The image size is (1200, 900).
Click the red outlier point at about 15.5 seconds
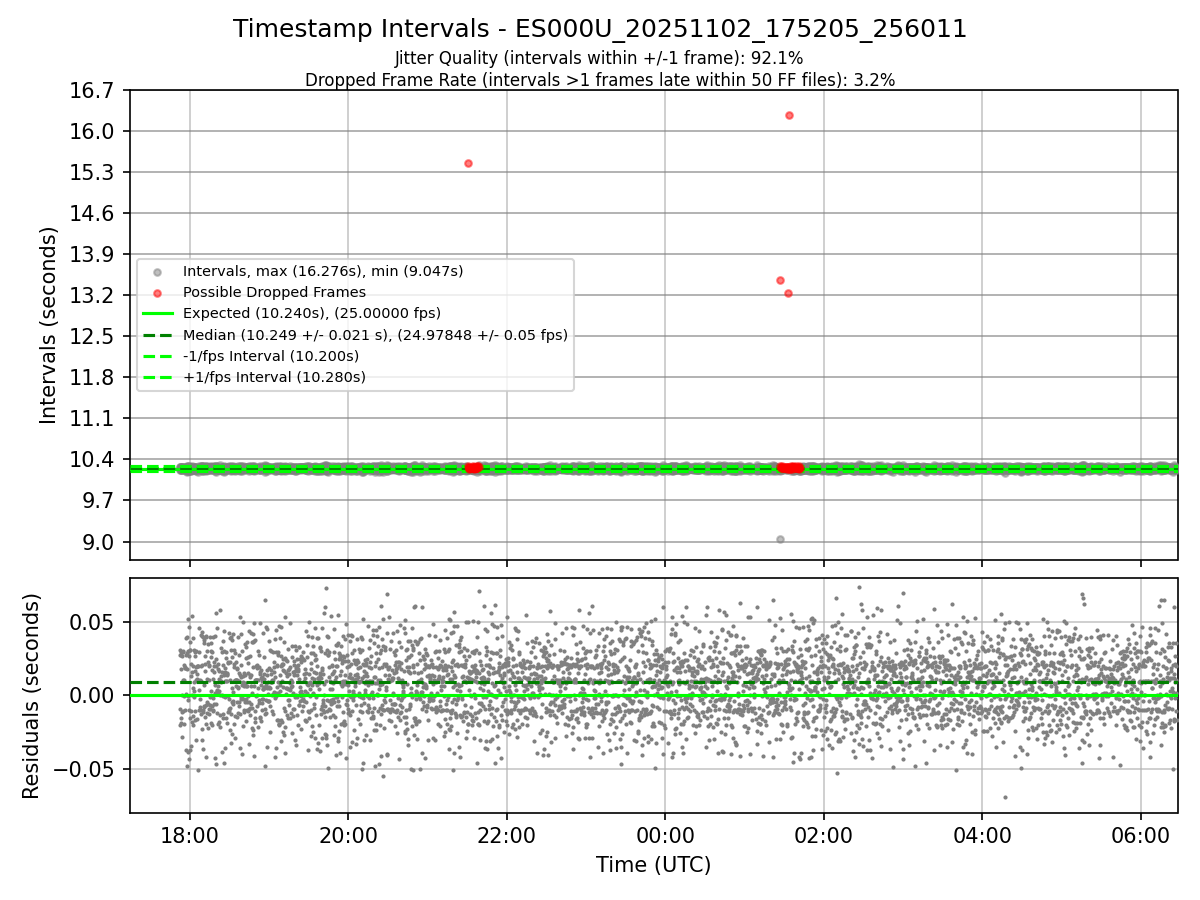point(468,163)
